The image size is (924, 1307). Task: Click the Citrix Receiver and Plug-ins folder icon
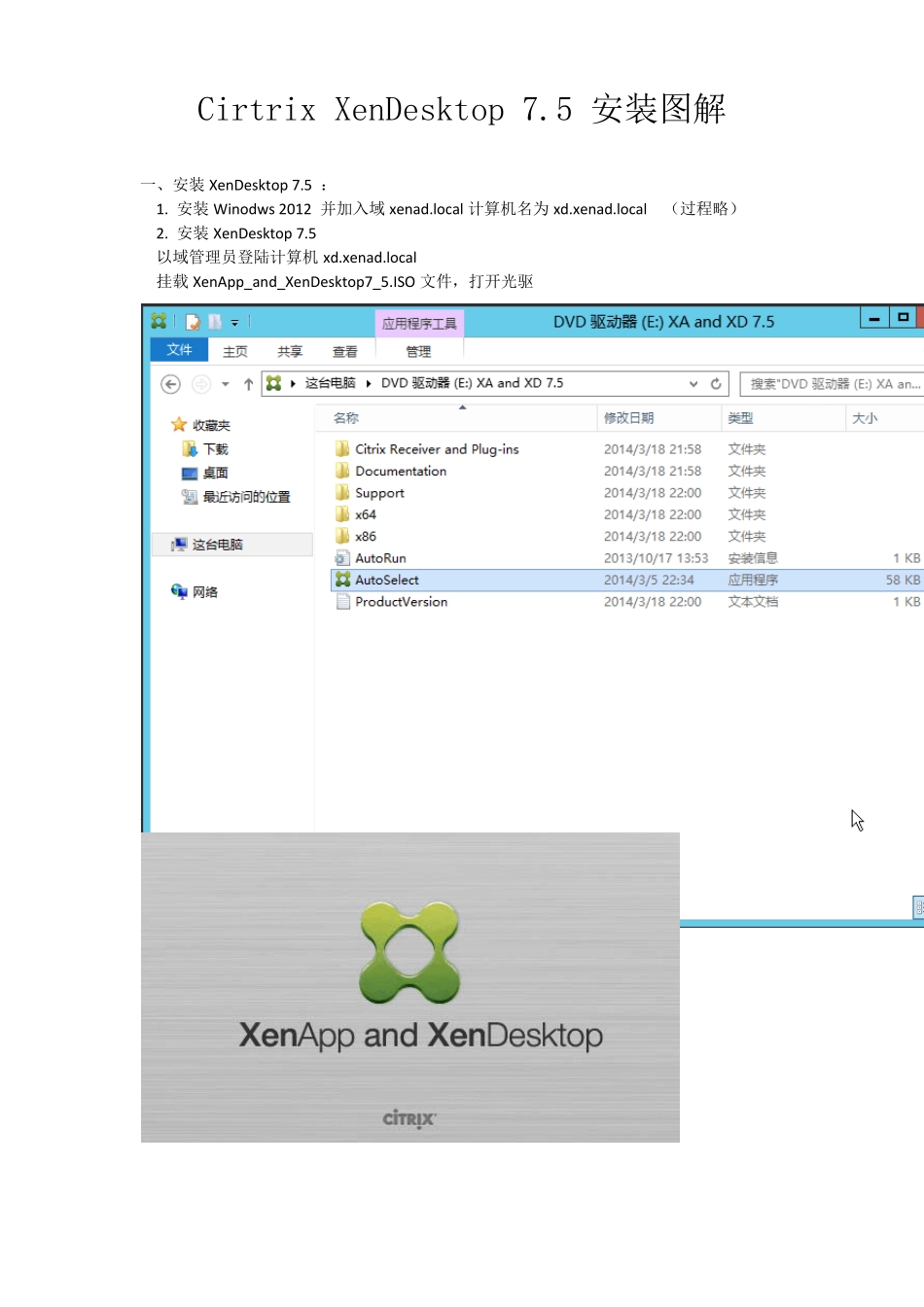point(342,449)
